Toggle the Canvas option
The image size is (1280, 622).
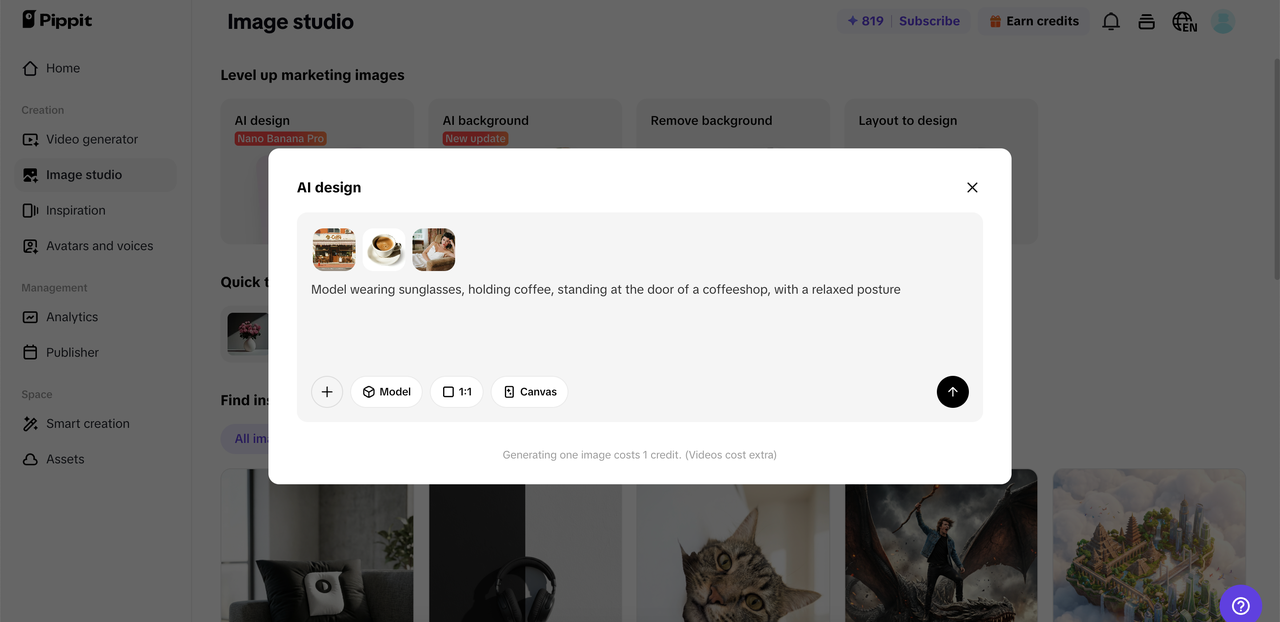[530, 392]
